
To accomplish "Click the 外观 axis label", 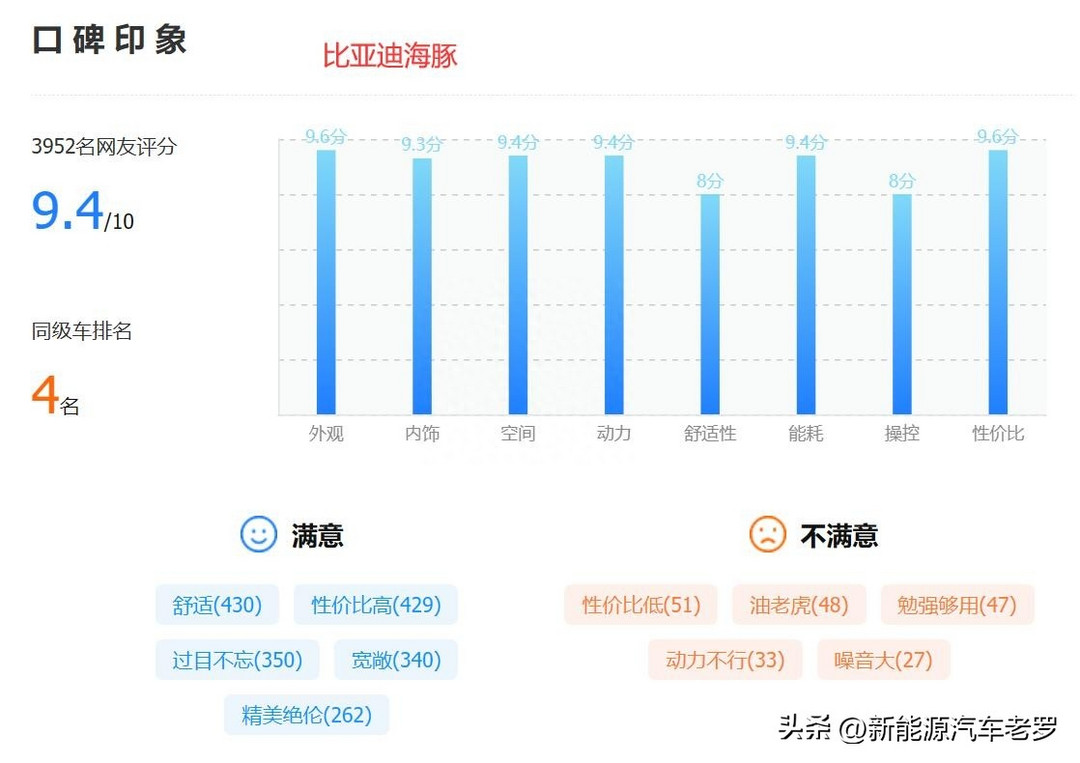I will [x=326, y=433].
